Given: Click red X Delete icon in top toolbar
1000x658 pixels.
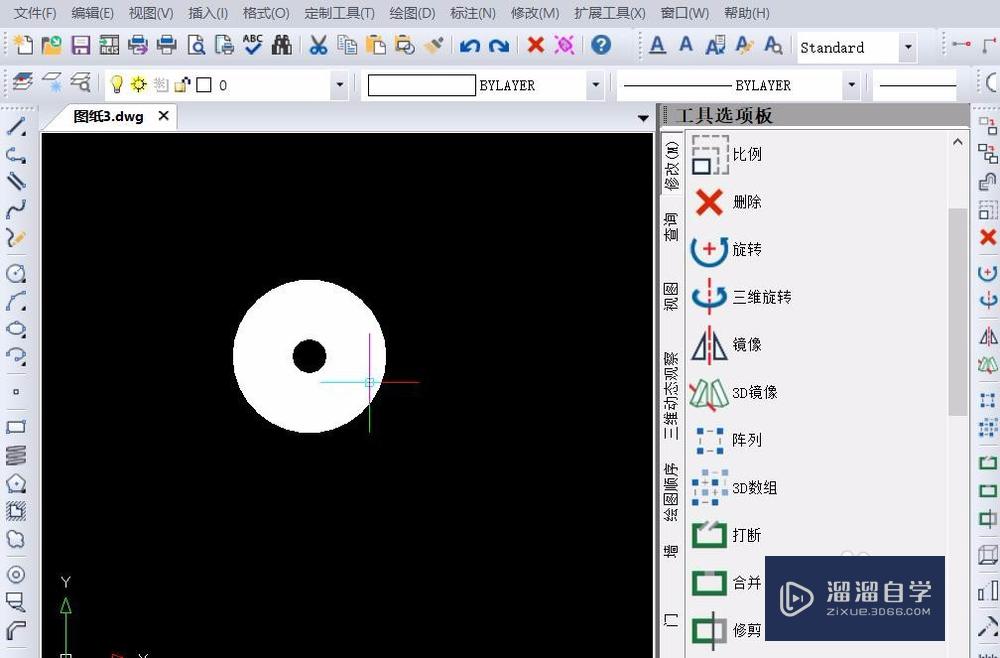Looking at the screenshot, I should 536,45.
